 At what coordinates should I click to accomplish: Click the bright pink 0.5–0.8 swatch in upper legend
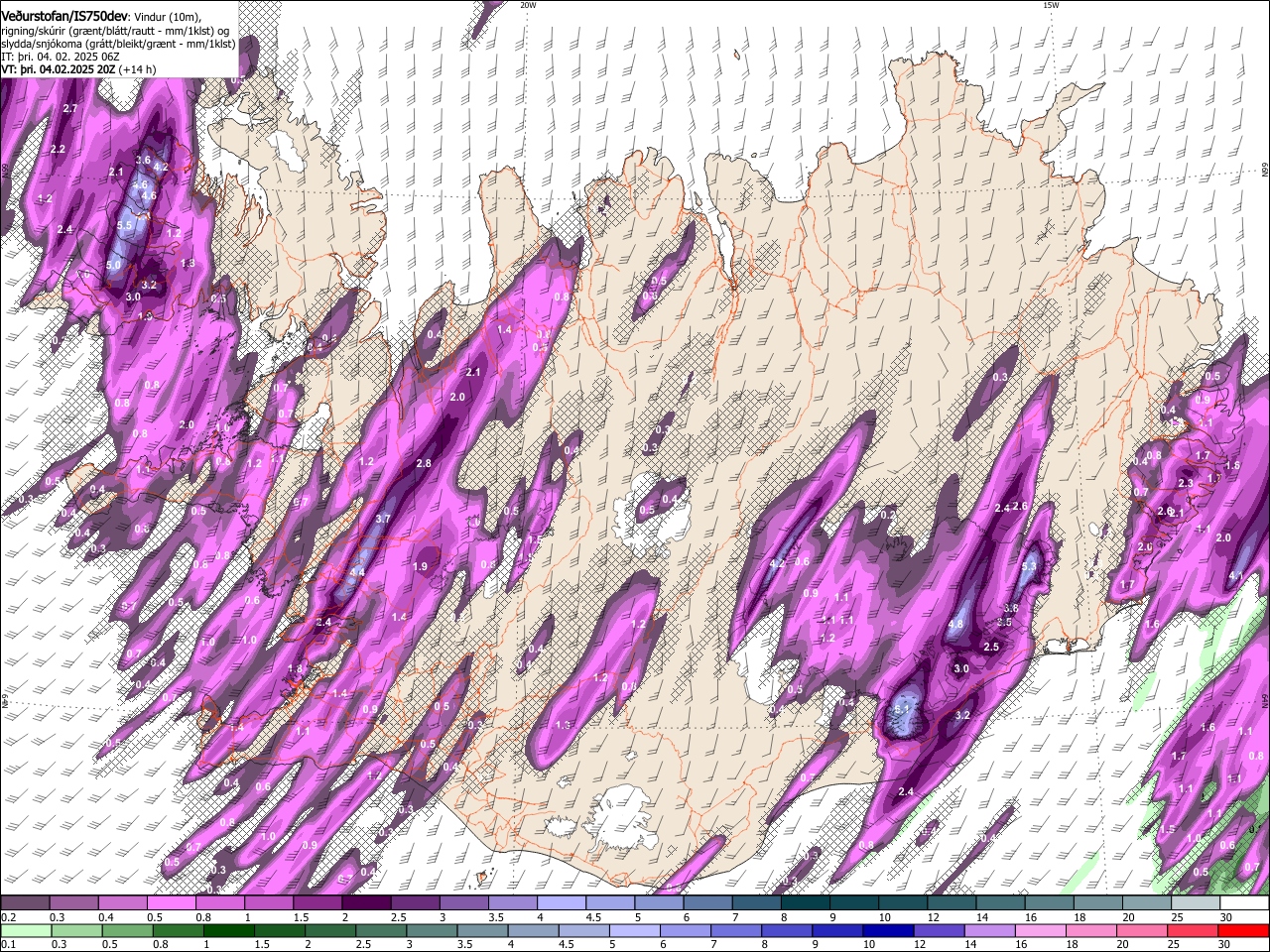coord(171,903)
